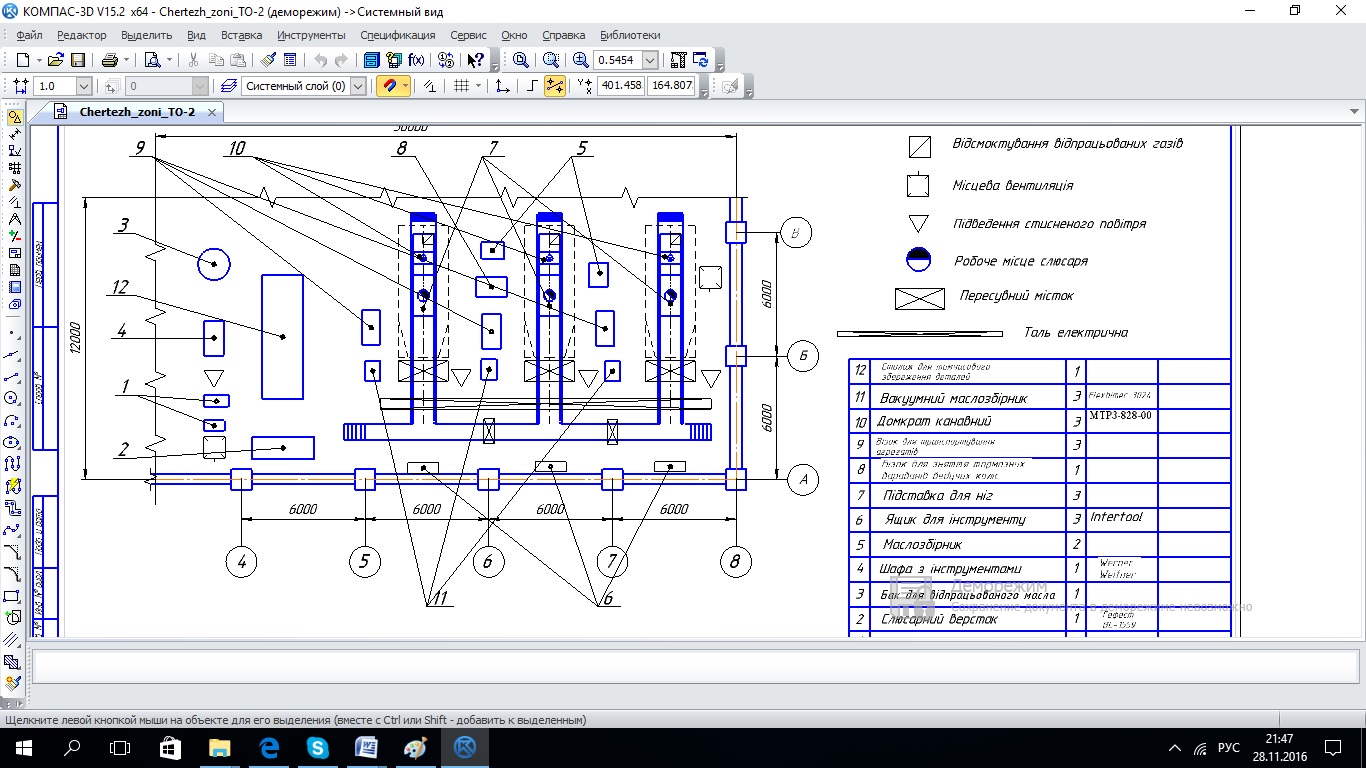The width and height of the screenshot is (1366, 768).
Task: Select the line segment tool in left toolbar
Action: [x=13, y=377]
